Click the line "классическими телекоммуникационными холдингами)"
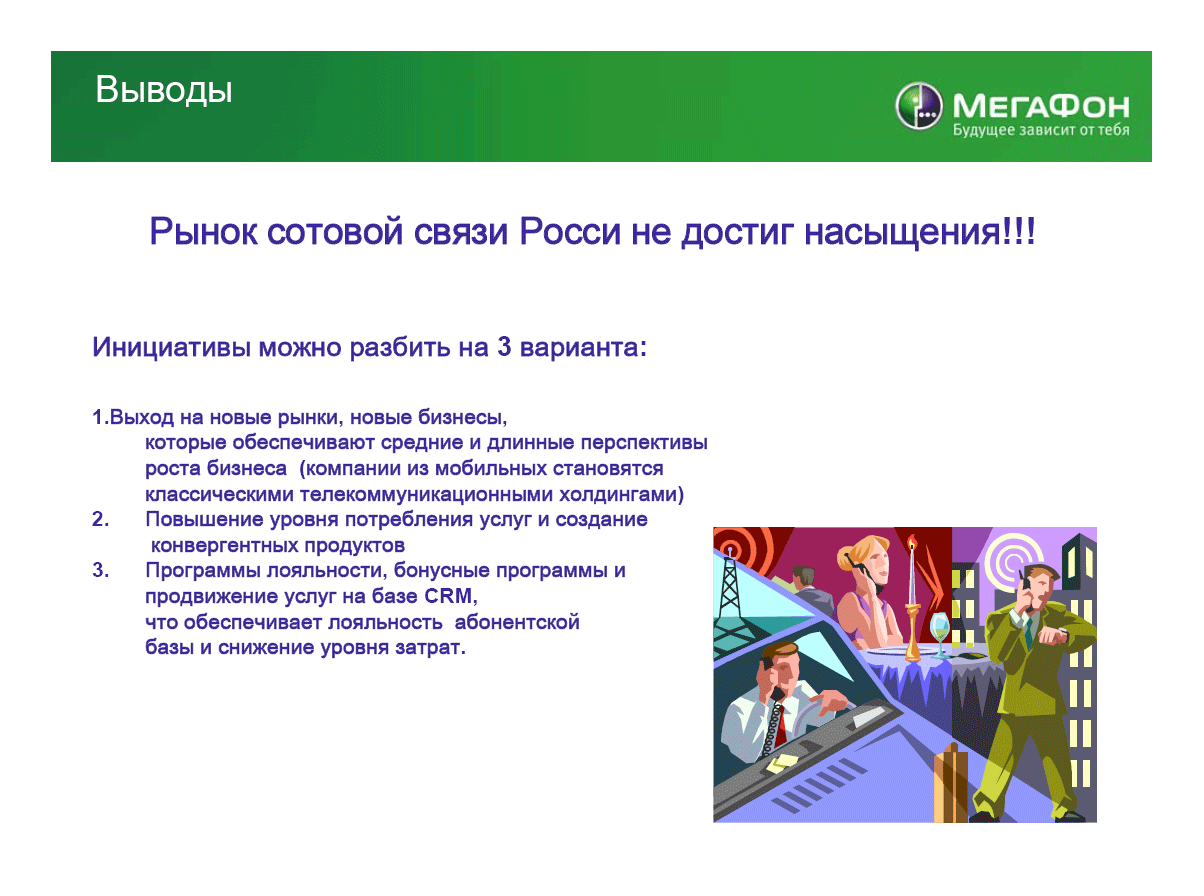 [414, 494]
